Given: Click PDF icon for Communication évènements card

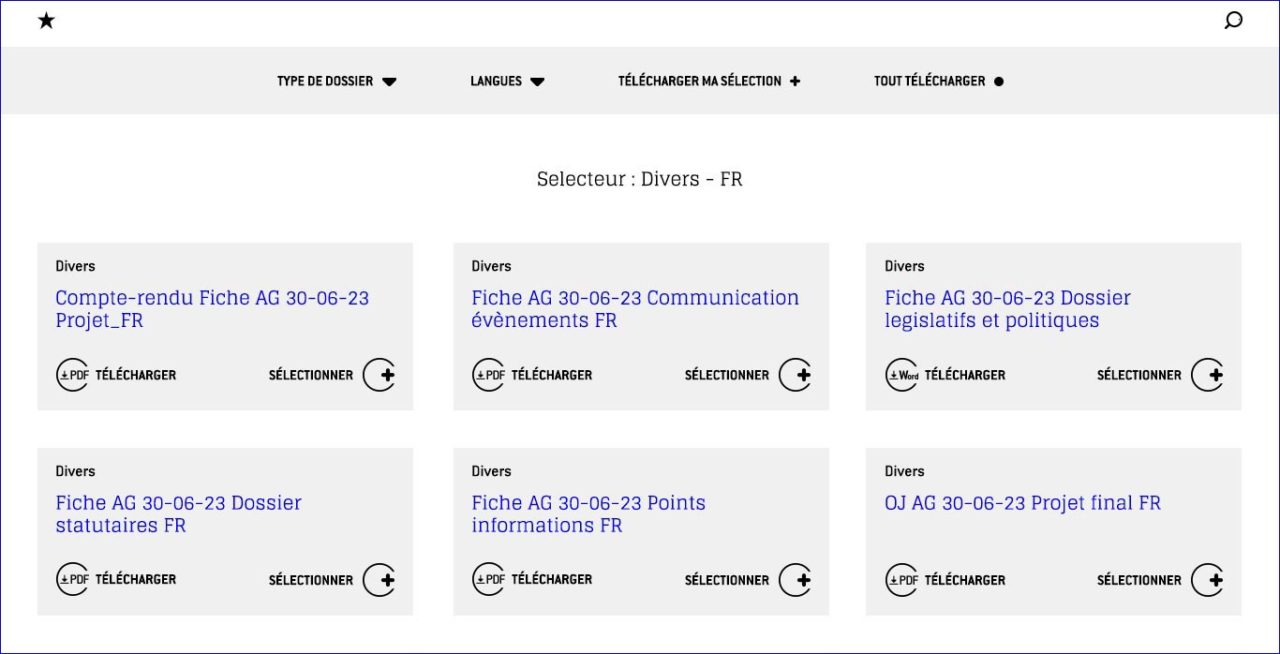Looking at the screenshot, I should pos(488,375).
